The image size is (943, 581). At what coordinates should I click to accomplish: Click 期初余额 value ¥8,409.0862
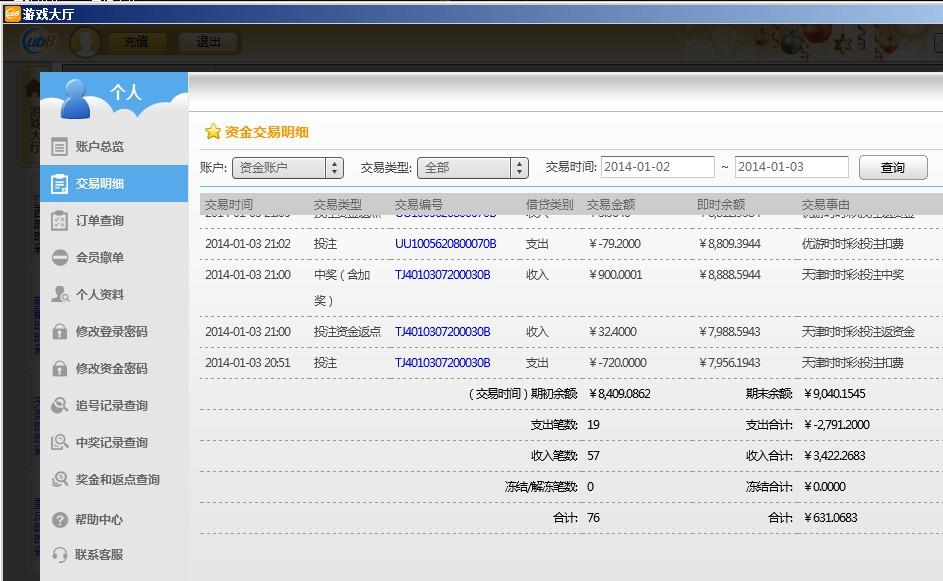[x=619, y=393]
